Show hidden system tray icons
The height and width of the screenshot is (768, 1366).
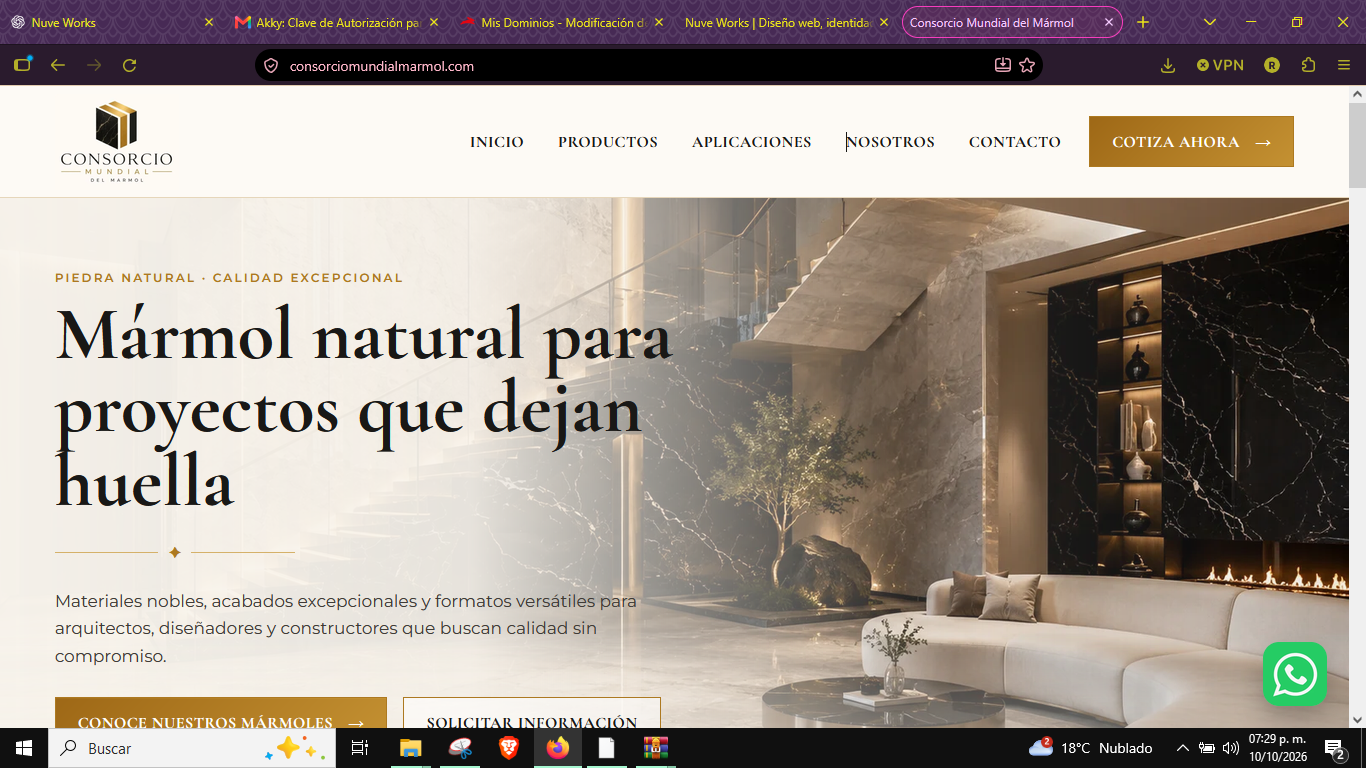pyautogui.click(x=1182, y=748)
